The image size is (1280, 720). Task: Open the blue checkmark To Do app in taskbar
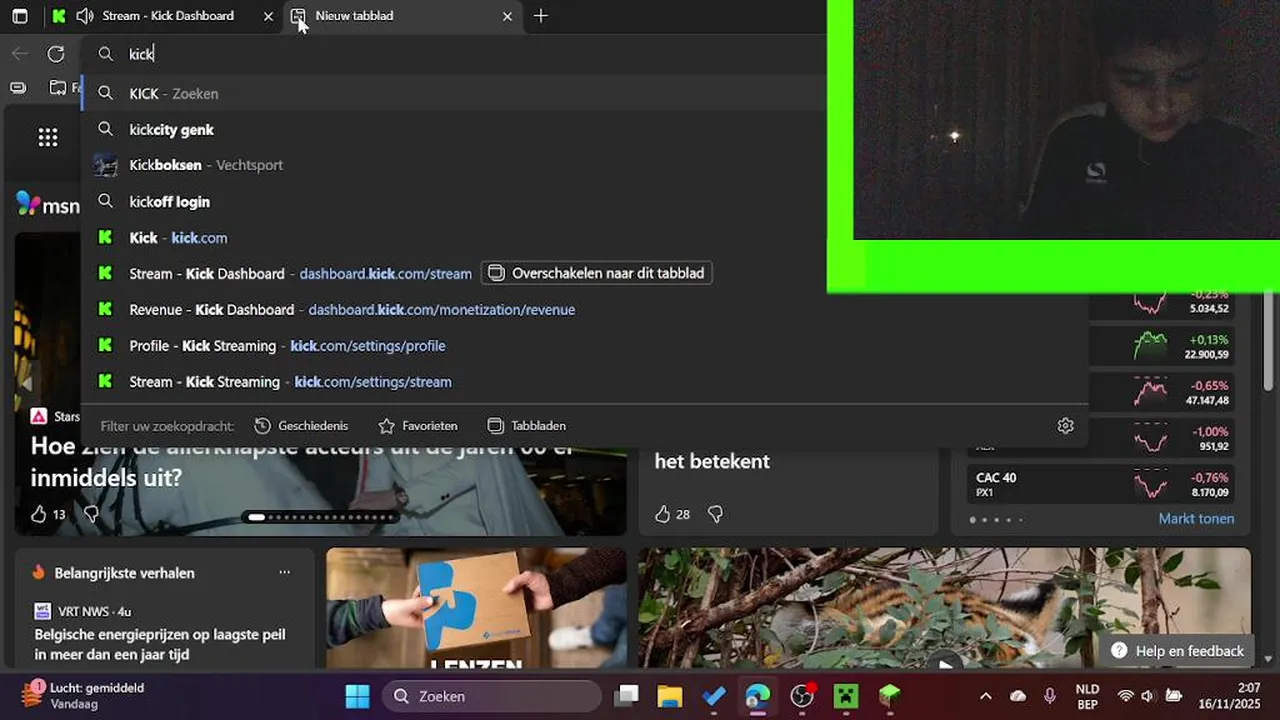pos(713,696)
